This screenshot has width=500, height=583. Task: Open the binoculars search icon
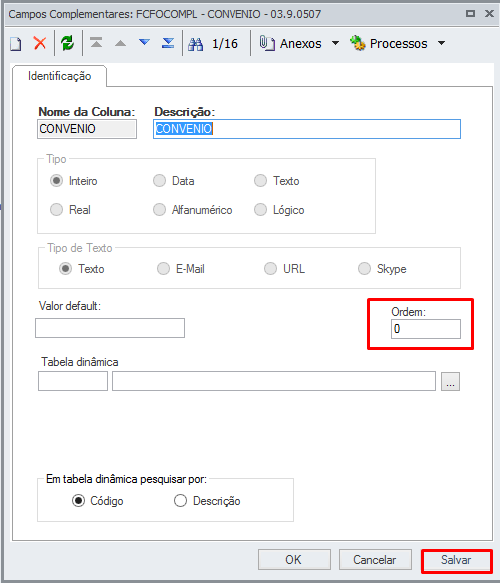click(x=196, y=44)
